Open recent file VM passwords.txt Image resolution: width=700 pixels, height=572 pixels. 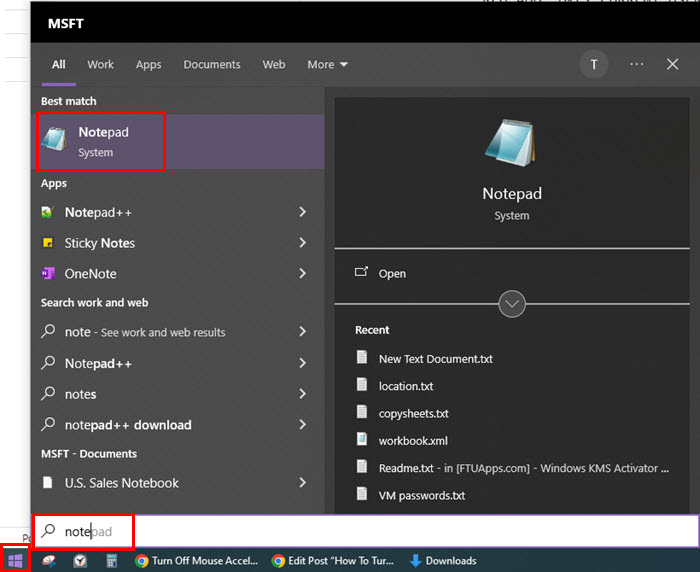[x=421, y=495]
